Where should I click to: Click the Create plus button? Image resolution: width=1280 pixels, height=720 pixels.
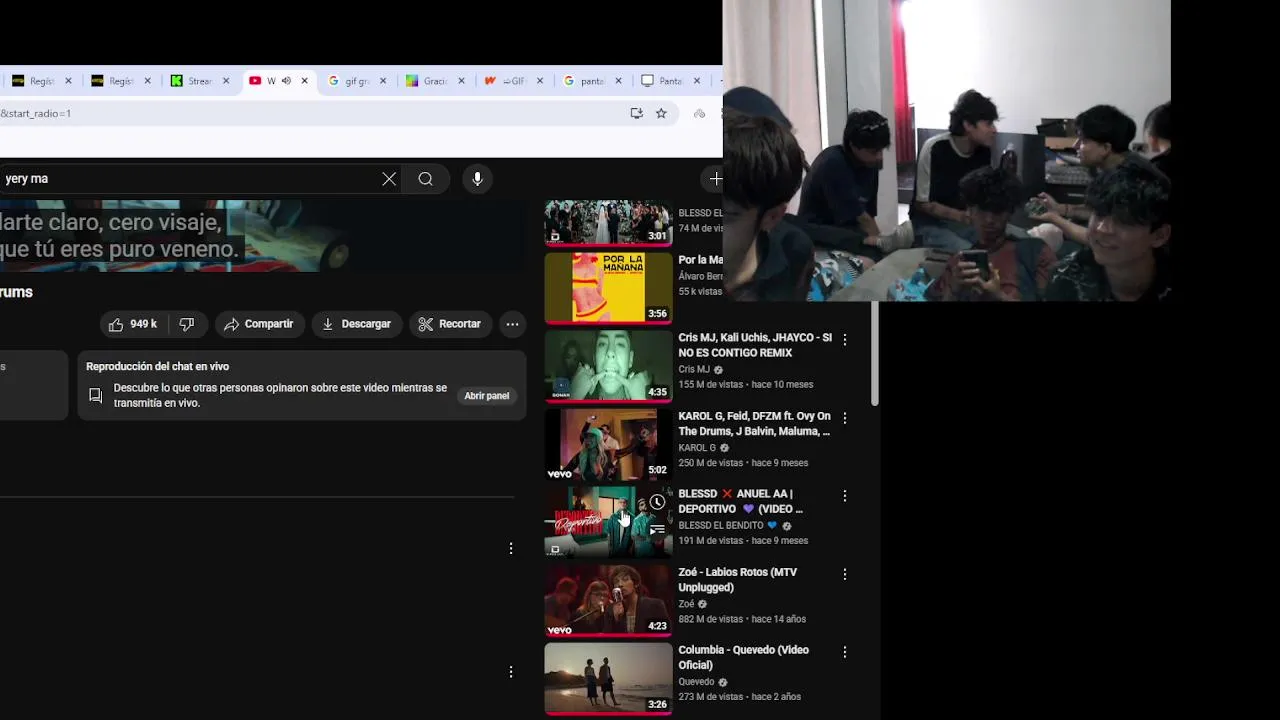(x=715, y=179)
